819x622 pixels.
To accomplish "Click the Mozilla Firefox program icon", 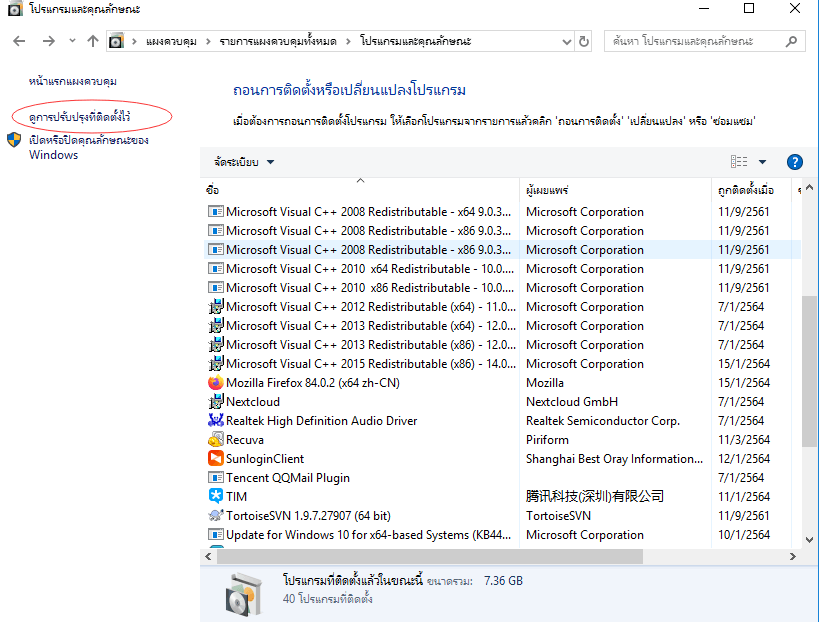I will (215, 382).
